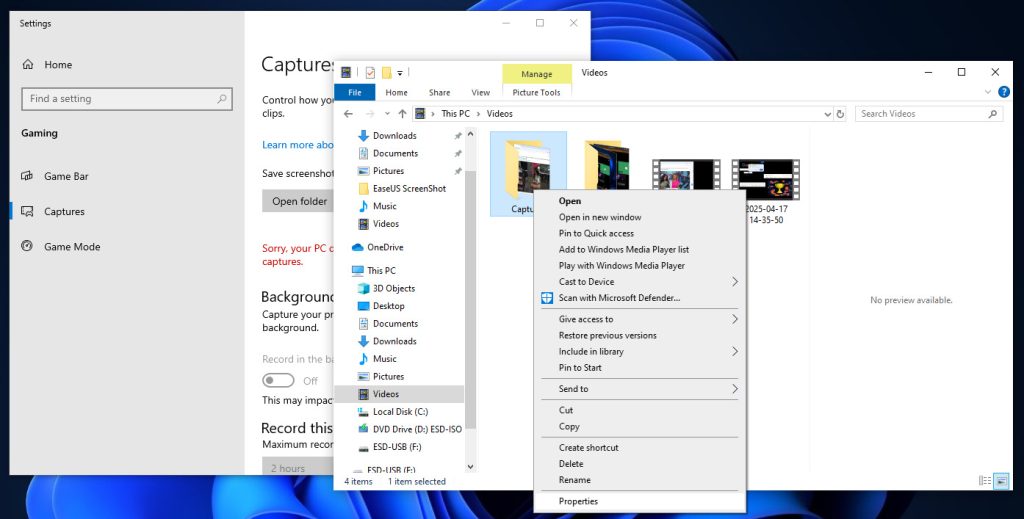Expand the Include in library submenu

tap(735, 351)
